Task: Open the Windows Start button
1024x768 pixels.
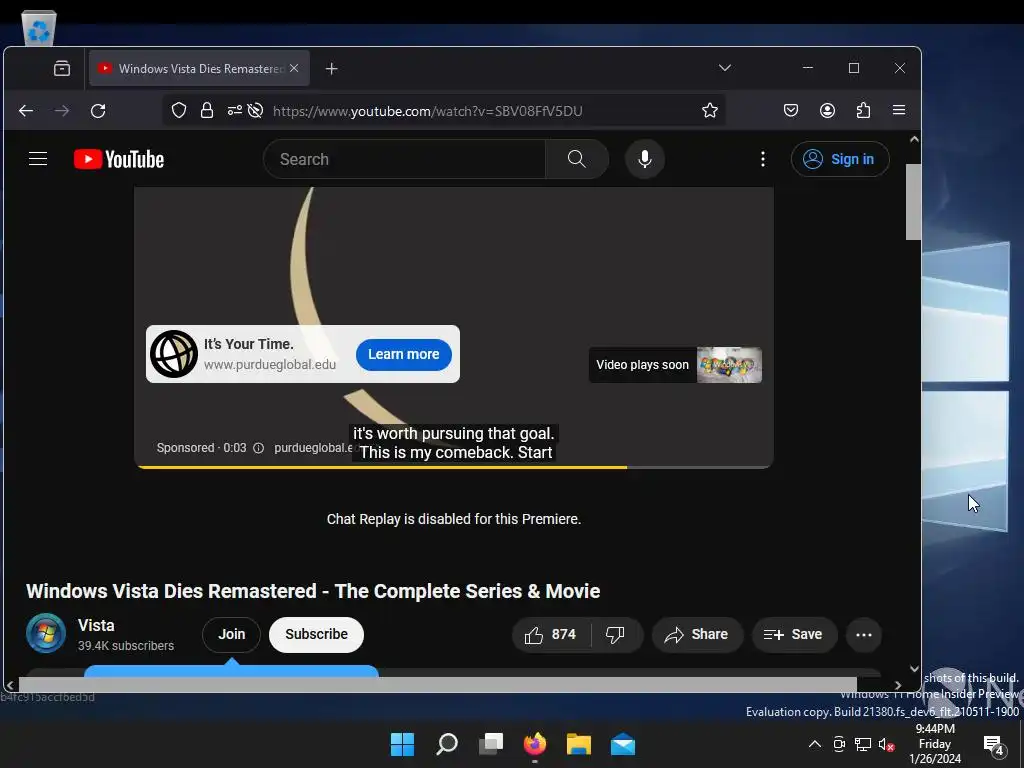Action: [402, 744]
